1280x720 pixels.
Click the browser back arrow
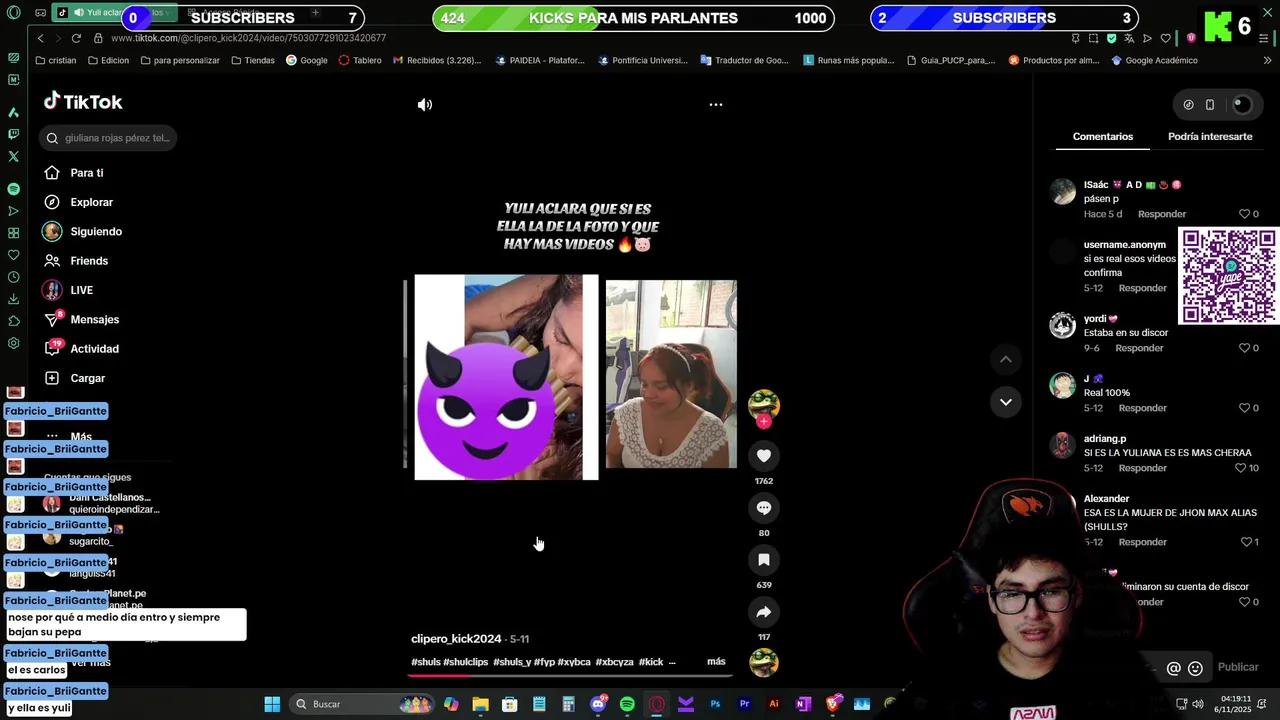tap(40, 38)
